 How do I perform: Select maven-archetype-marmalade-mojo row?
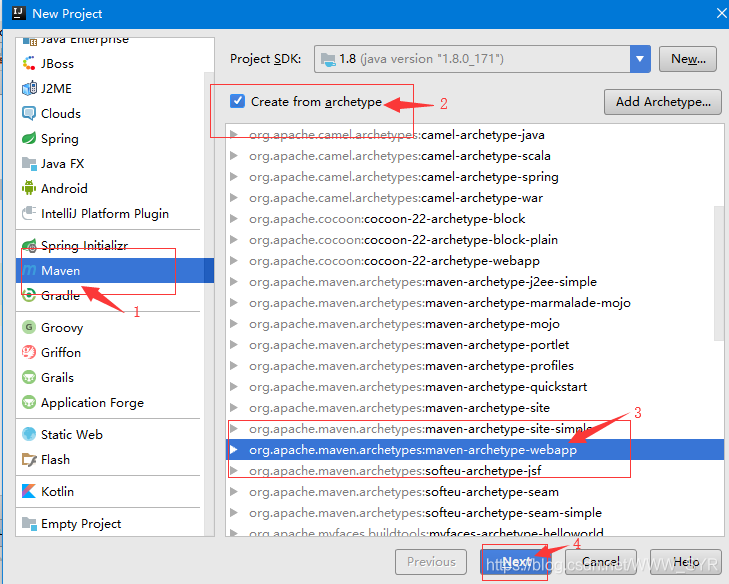click(x=475, y=303)
